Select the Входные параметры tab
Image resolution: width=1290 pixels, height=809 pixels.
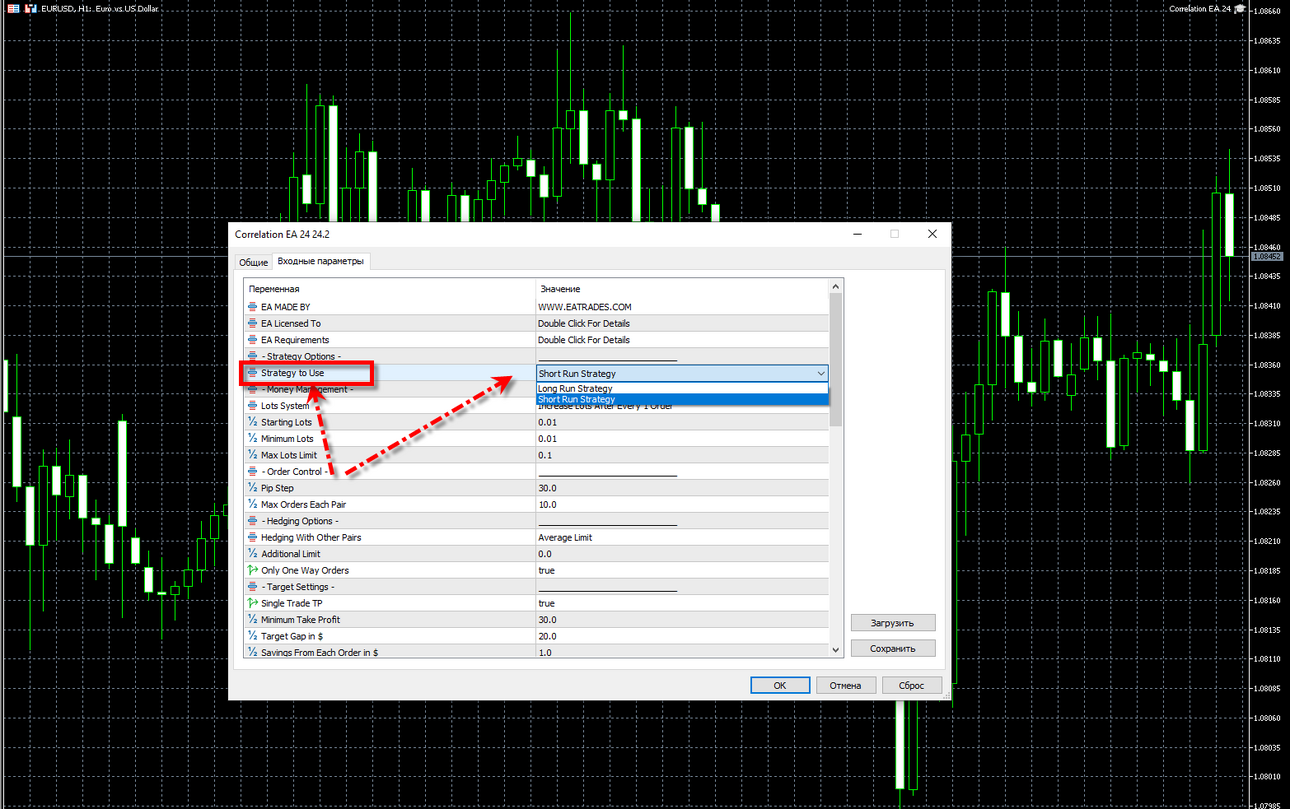[x=321, y=261]
